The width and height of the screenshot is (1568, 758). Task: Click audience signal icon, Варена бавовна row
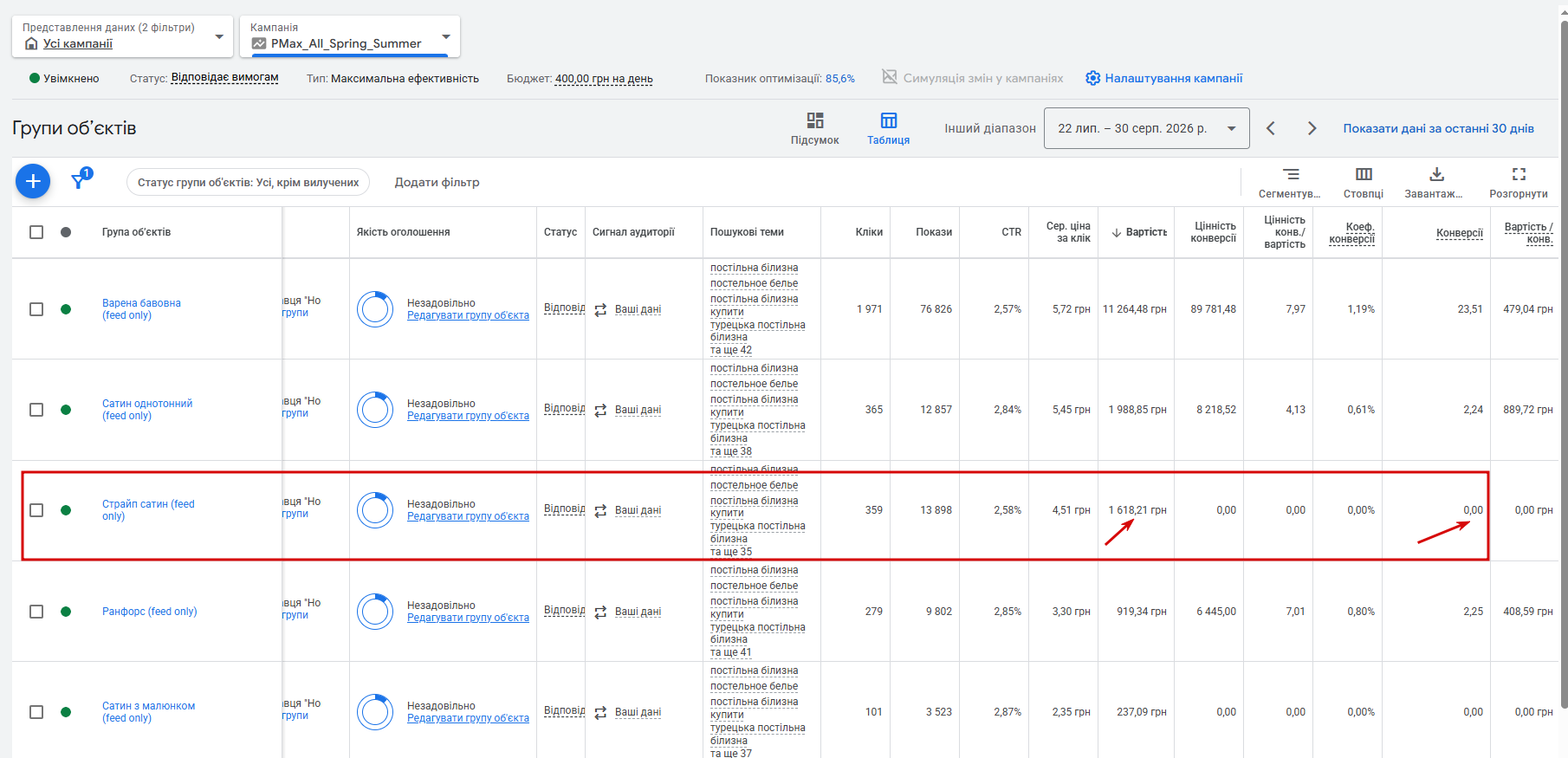[600, 309]
